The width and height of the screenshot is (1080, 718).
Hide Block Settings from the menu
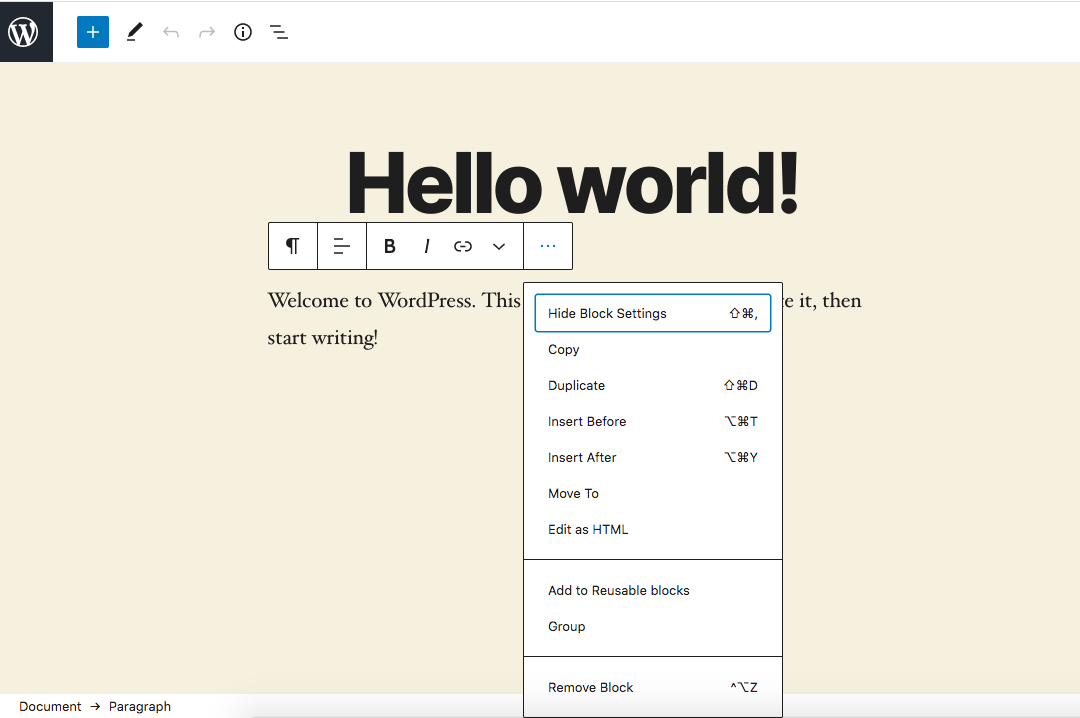click(607, 313)
